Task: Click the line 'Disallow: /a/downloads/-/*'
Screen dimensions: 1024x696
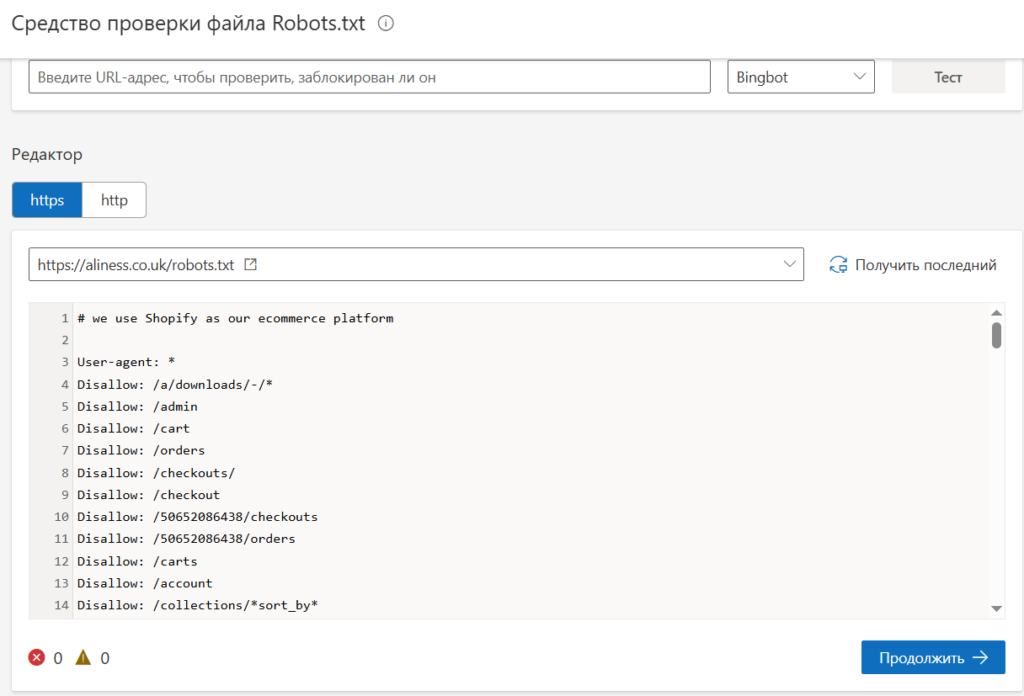Action: [x=174, y=384]
